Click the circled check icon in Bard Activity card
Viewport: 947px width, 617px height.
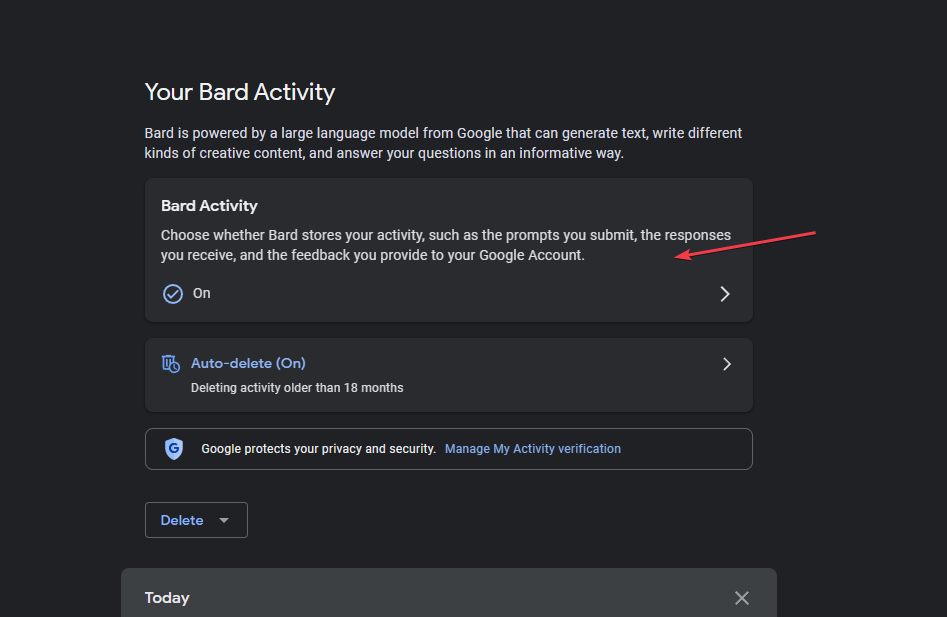(173, 293)
